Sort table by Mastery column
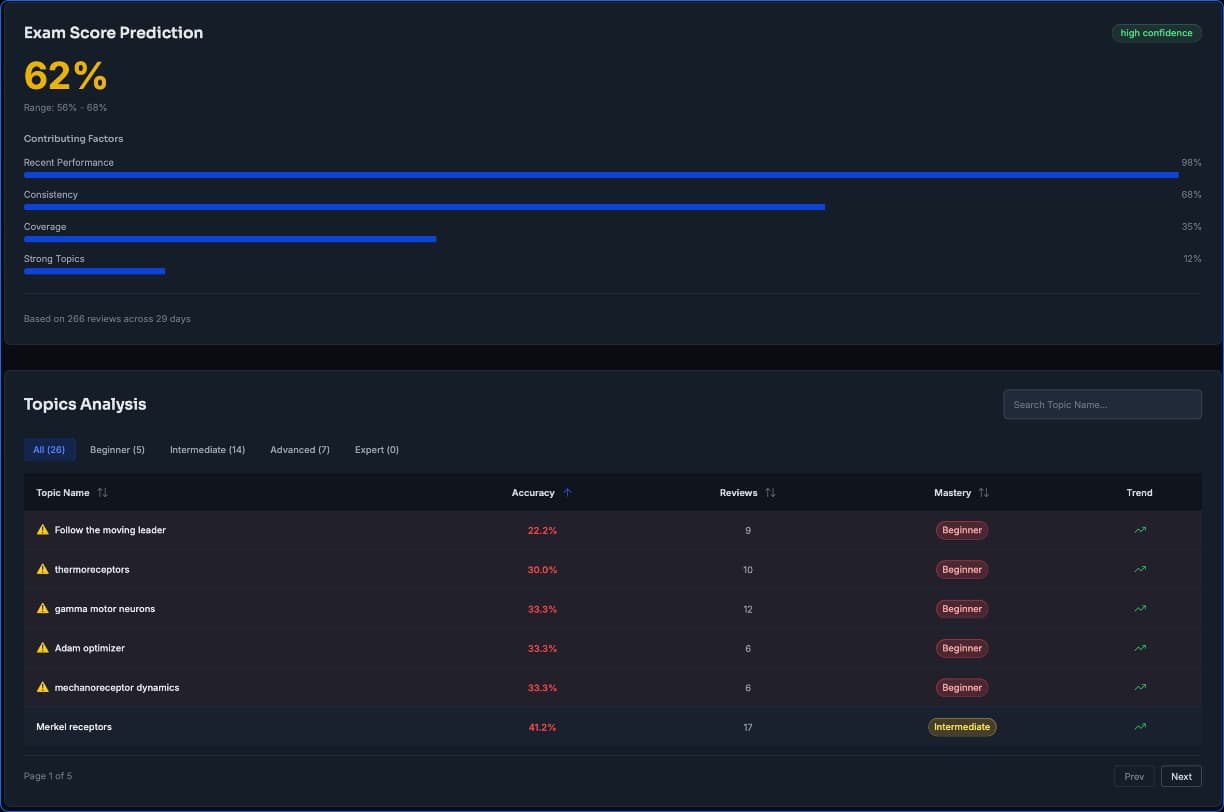The height and width of the screenshot is (812, 1224). [983, 493]
